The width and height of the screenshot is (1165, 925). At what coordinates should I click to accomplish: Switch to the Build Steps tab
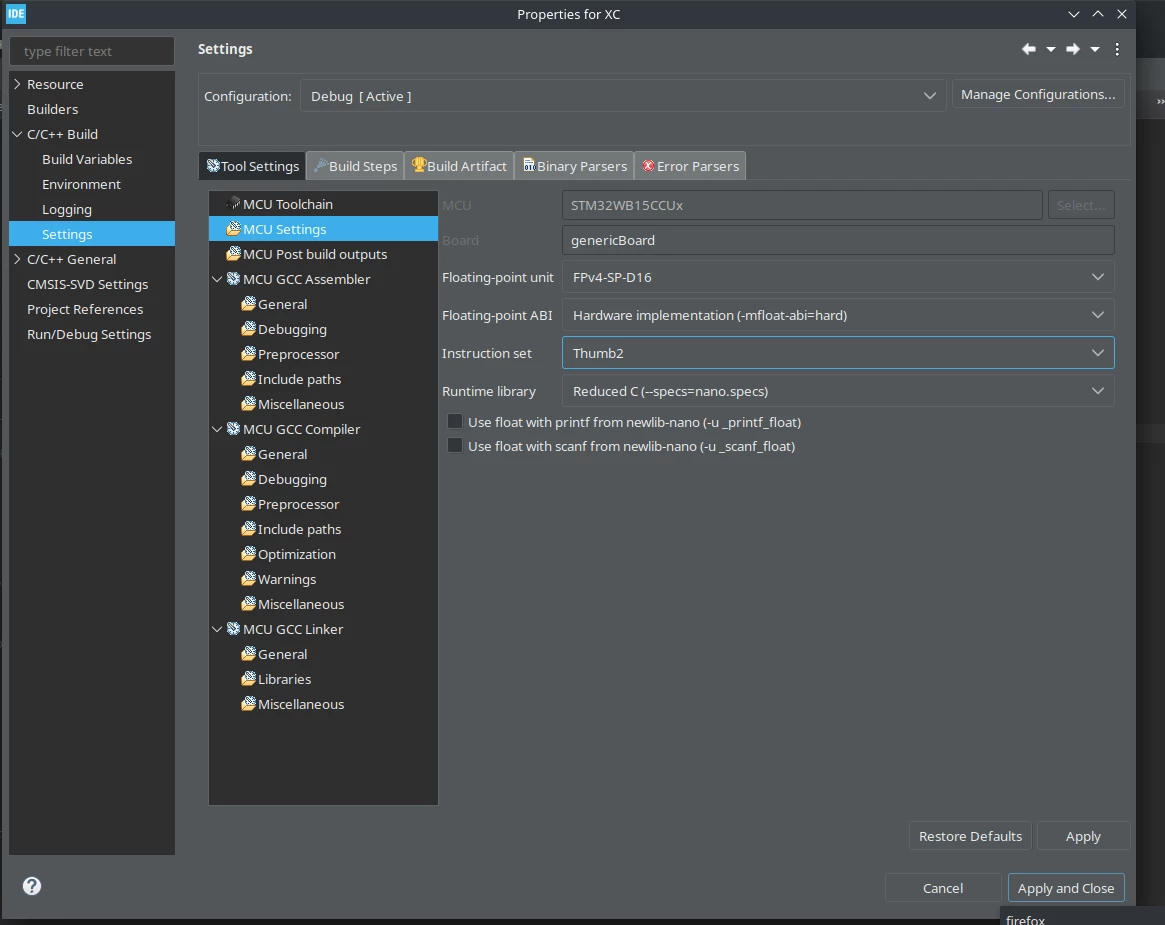point(355,166)
